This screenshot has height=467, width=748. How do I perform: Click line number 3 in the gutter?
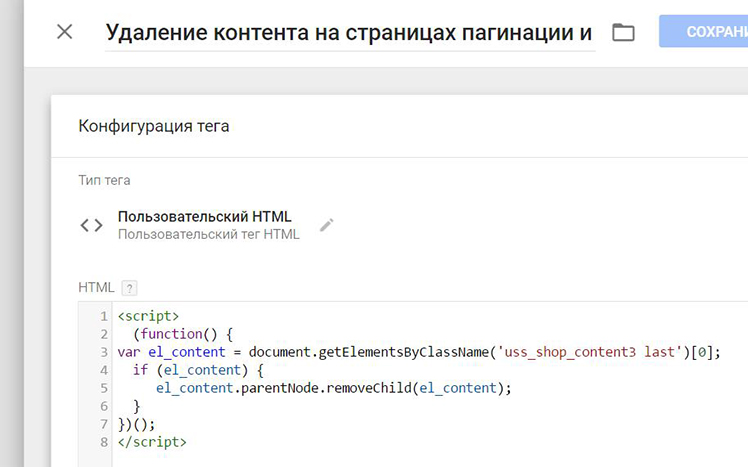click(x=104, y=353)
